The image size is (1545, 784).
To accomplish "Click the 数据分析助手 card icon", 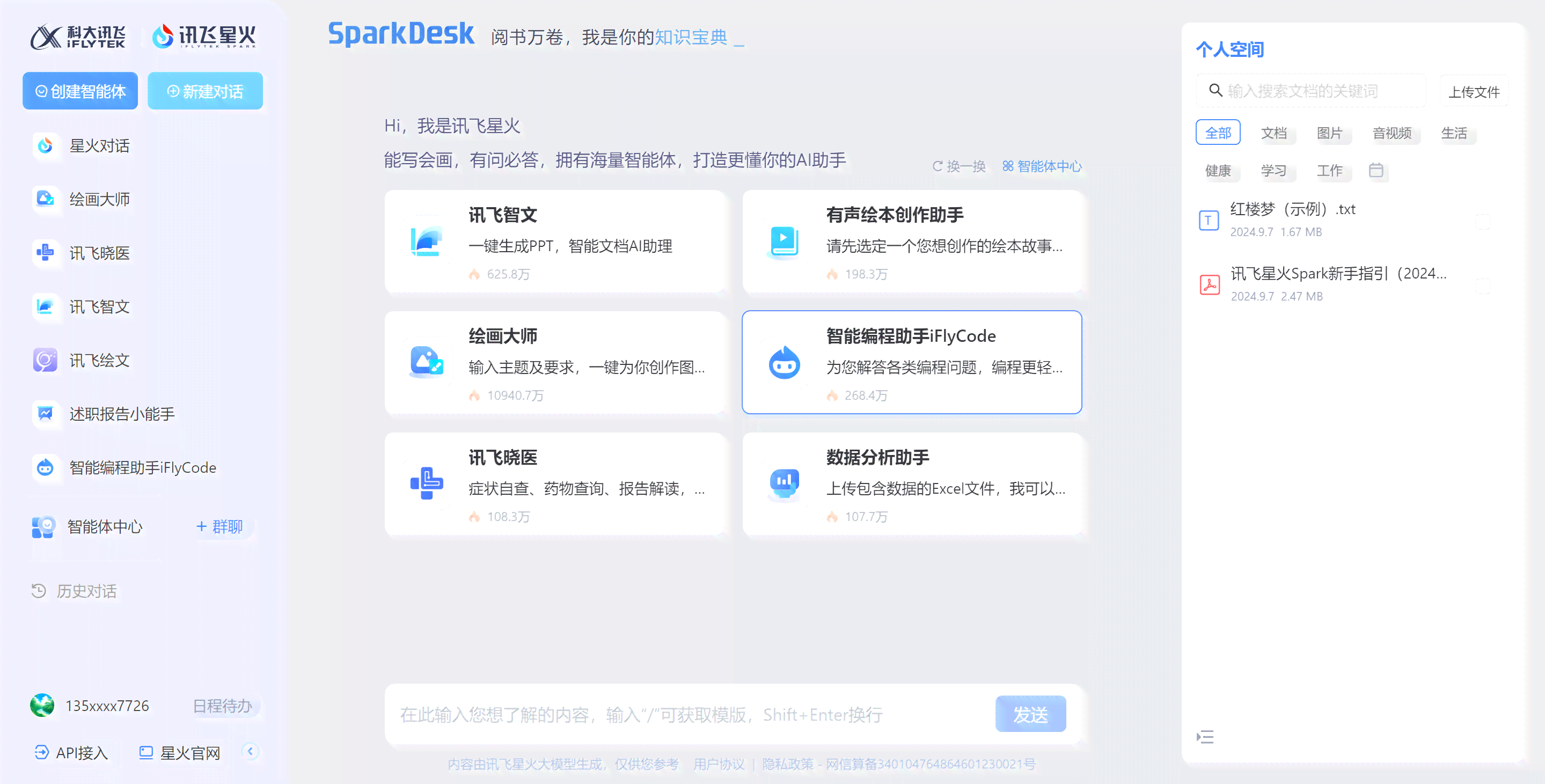I will (784, 483).
